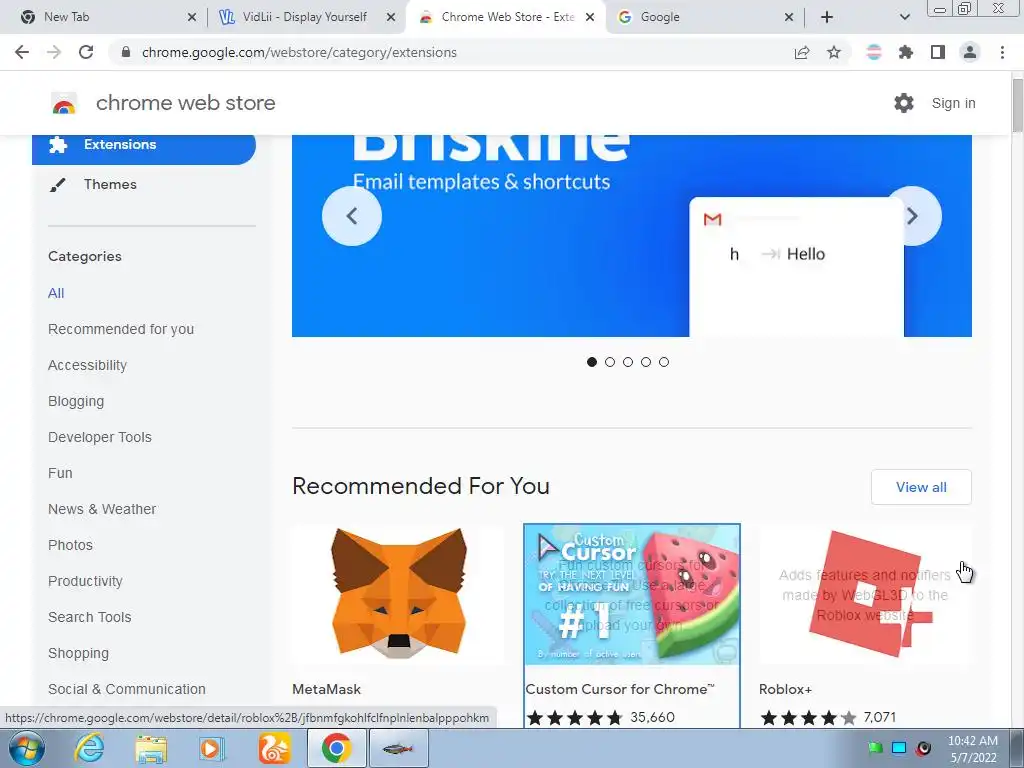The height and width of the screenshot is (768, 1024).
Task: Show next banner with right chevron
Action: tap(912, 216)
